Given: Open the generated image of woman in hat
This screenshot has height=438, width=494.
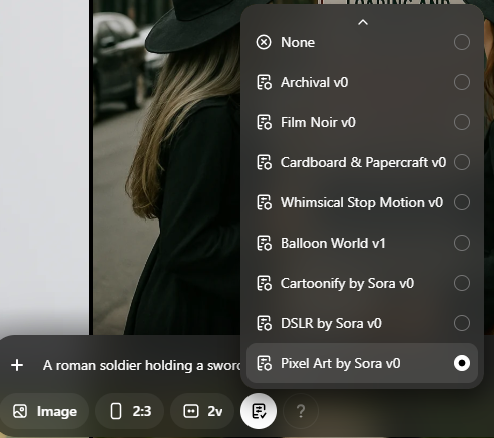Looking at the screenshot, I should [166, 167].
